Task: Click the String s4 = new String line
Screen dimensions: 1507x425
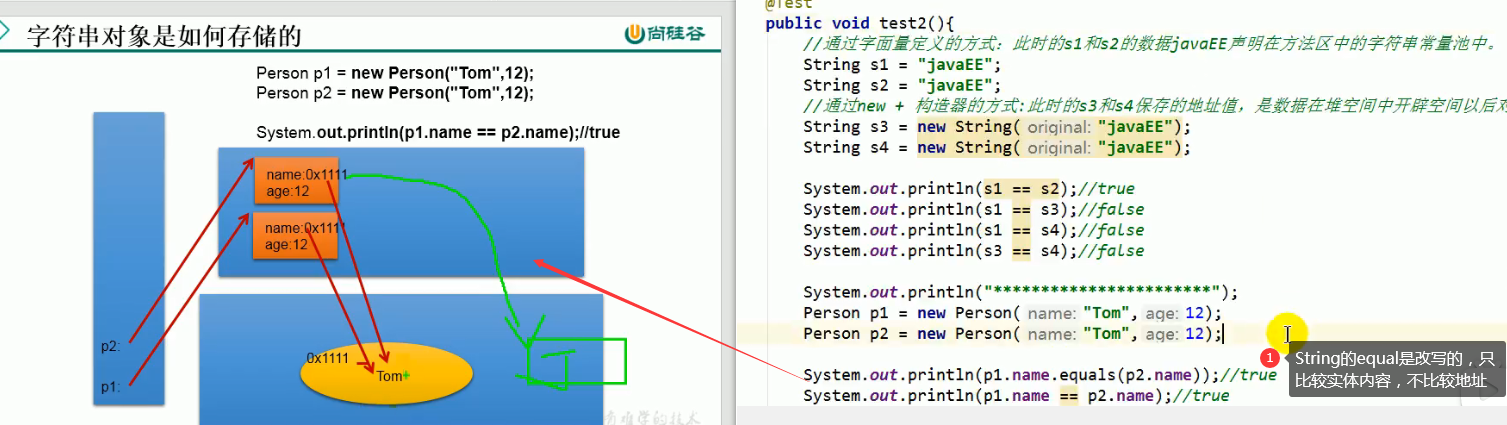Action: point(997,147)
